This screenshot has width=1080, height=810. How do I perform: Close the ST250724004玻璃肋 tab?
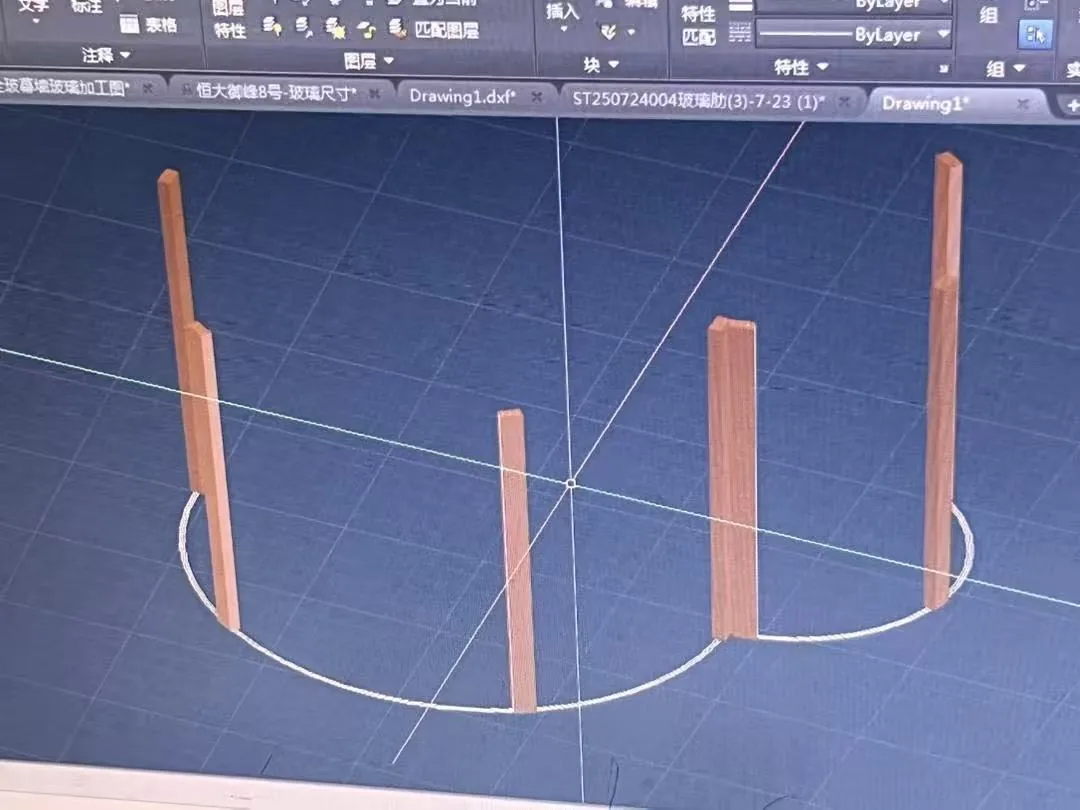click(844, 103)
